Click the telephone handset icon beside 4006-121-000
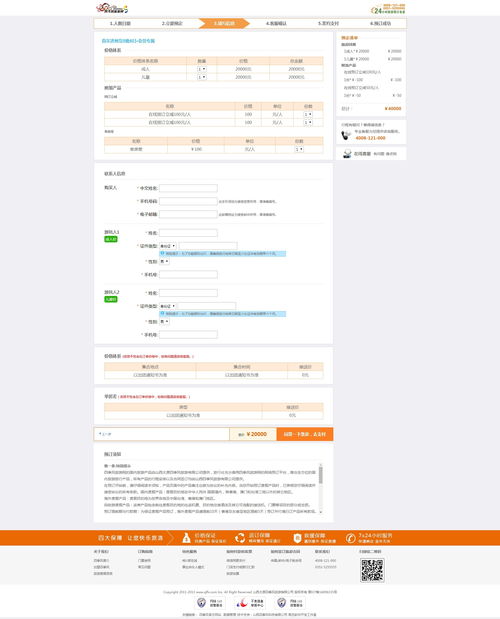Image resolution: width=500 pixels, height=619 pixels. coord(346,136)
